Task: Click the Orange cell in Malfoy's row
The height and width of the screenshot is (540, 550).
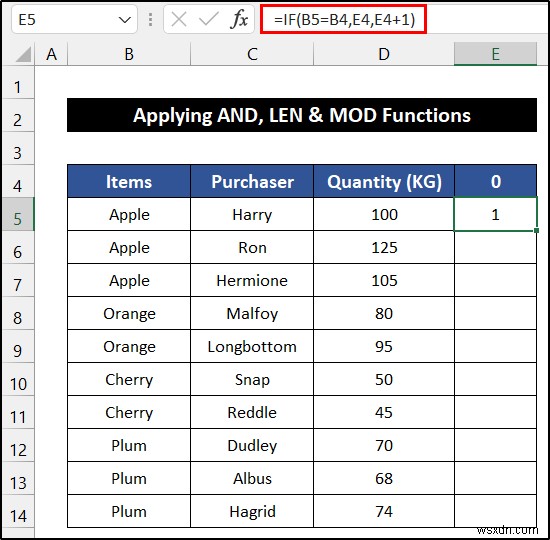Action: tap(129, 313)
